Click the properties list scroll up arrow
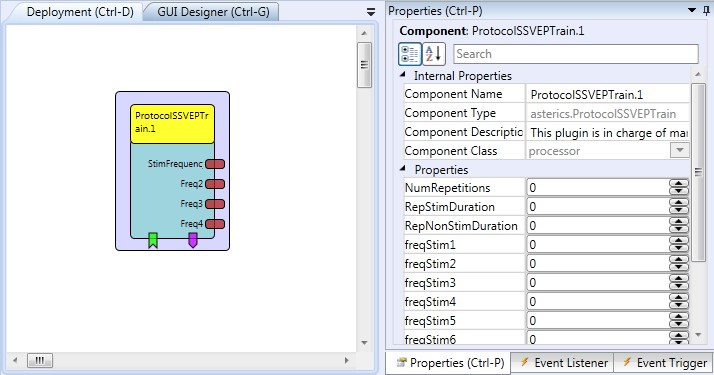The image size is (714, 375). [698, 74]
